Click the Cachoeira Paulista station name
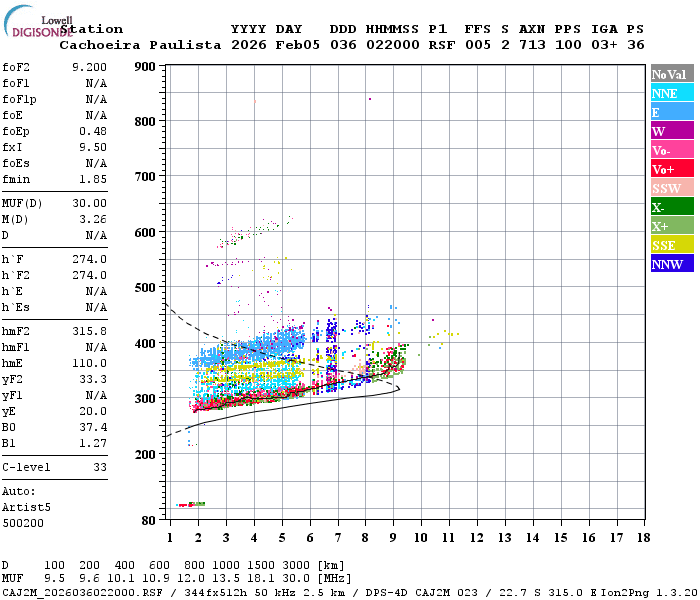The height and width of the screenshot is (600, 700). [x=140, y=45]
